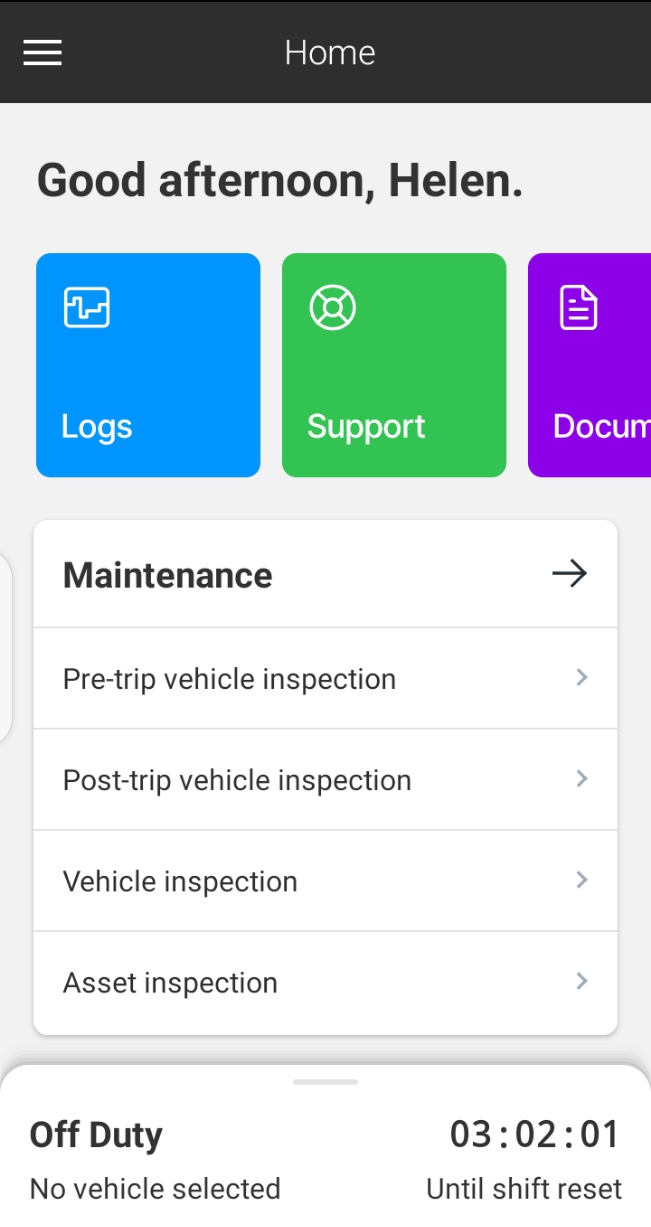Screen dimensions: 651x1227
Task: Tap 'No vehicle selected' to pick a vehicle
Action: click(154, 1188)
